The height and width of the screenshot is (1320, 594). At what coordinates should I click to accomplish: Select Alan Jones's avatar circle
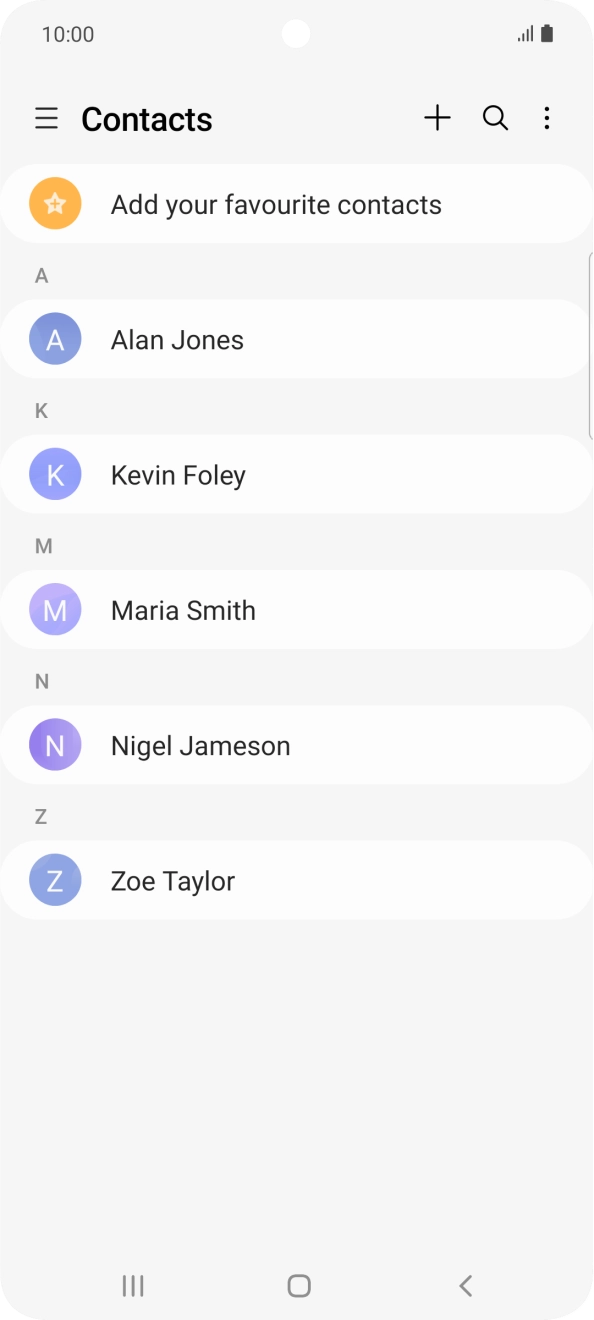pyautogui.click(x=55, y=338)
